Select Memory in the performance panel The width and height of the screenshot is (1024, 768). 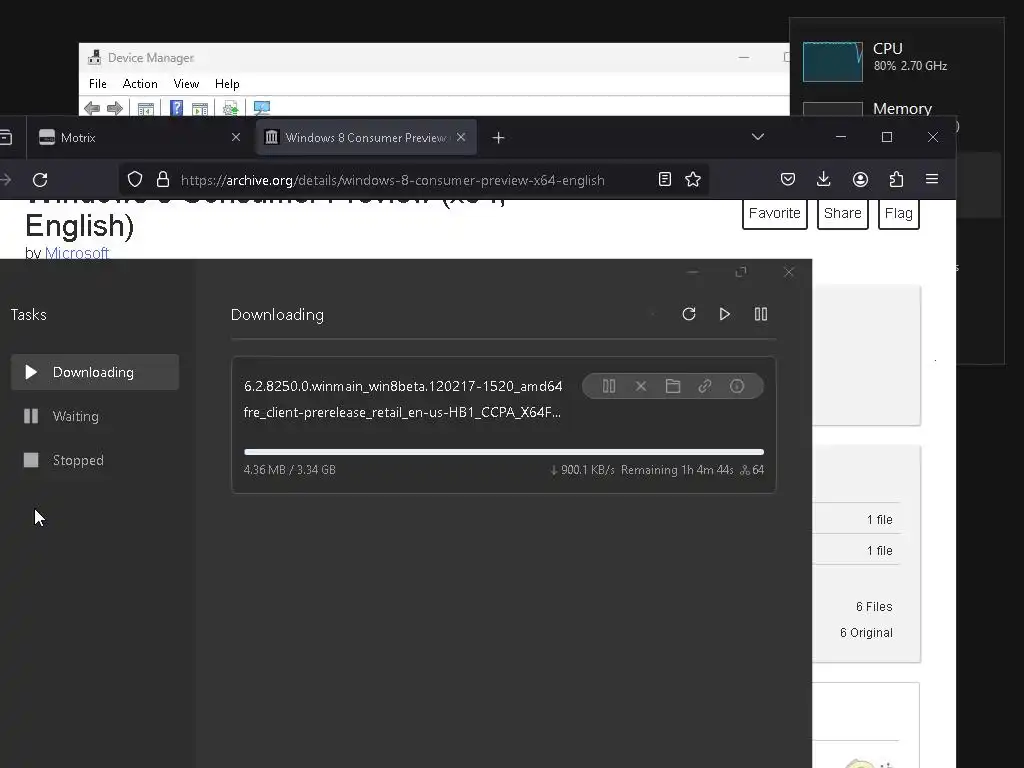coord(902,108)
